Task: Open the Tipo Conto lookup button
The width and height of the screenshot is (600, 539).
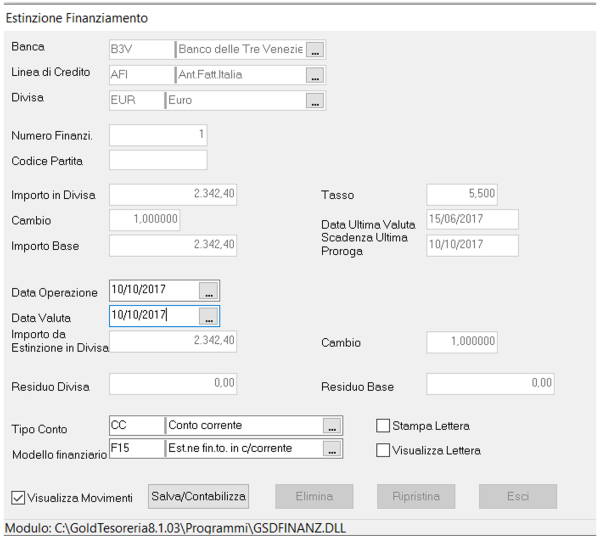Action: point(332,426)
